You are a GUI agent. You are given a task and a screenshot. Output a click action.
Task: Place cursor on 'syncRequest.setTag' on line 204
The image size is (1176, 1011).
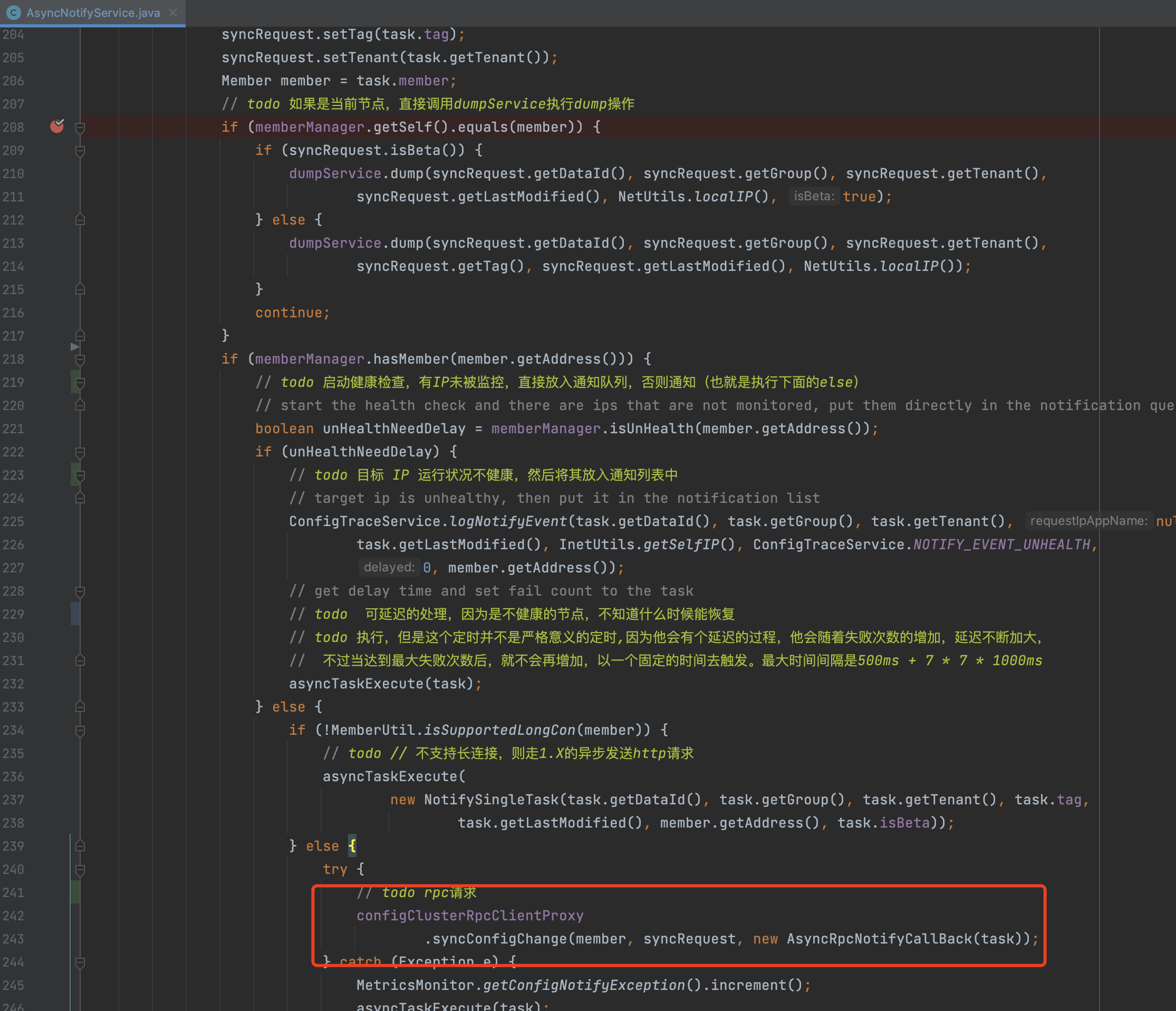(x=297, y=35)
